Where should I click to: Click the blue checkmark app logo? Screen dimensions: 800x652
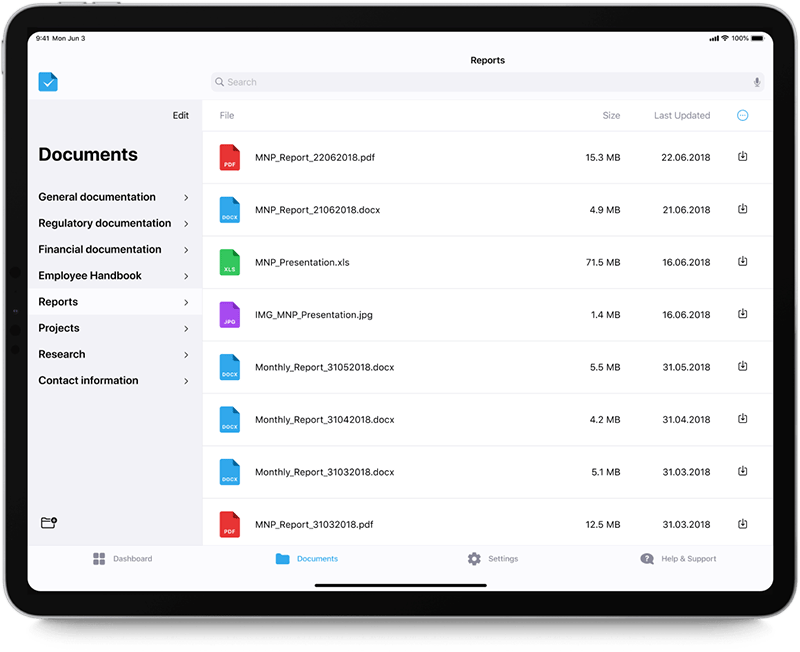pos(48,82)
